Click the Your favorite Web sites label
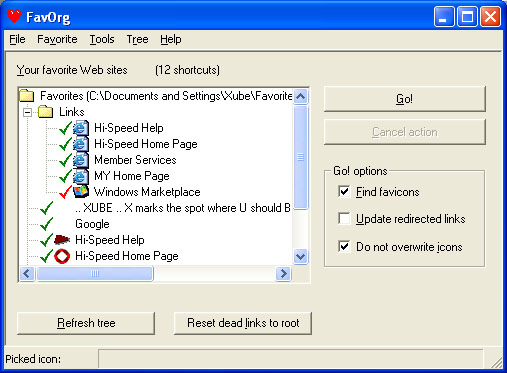Screen dimensions: 507x373 click(x=72, y=70)
